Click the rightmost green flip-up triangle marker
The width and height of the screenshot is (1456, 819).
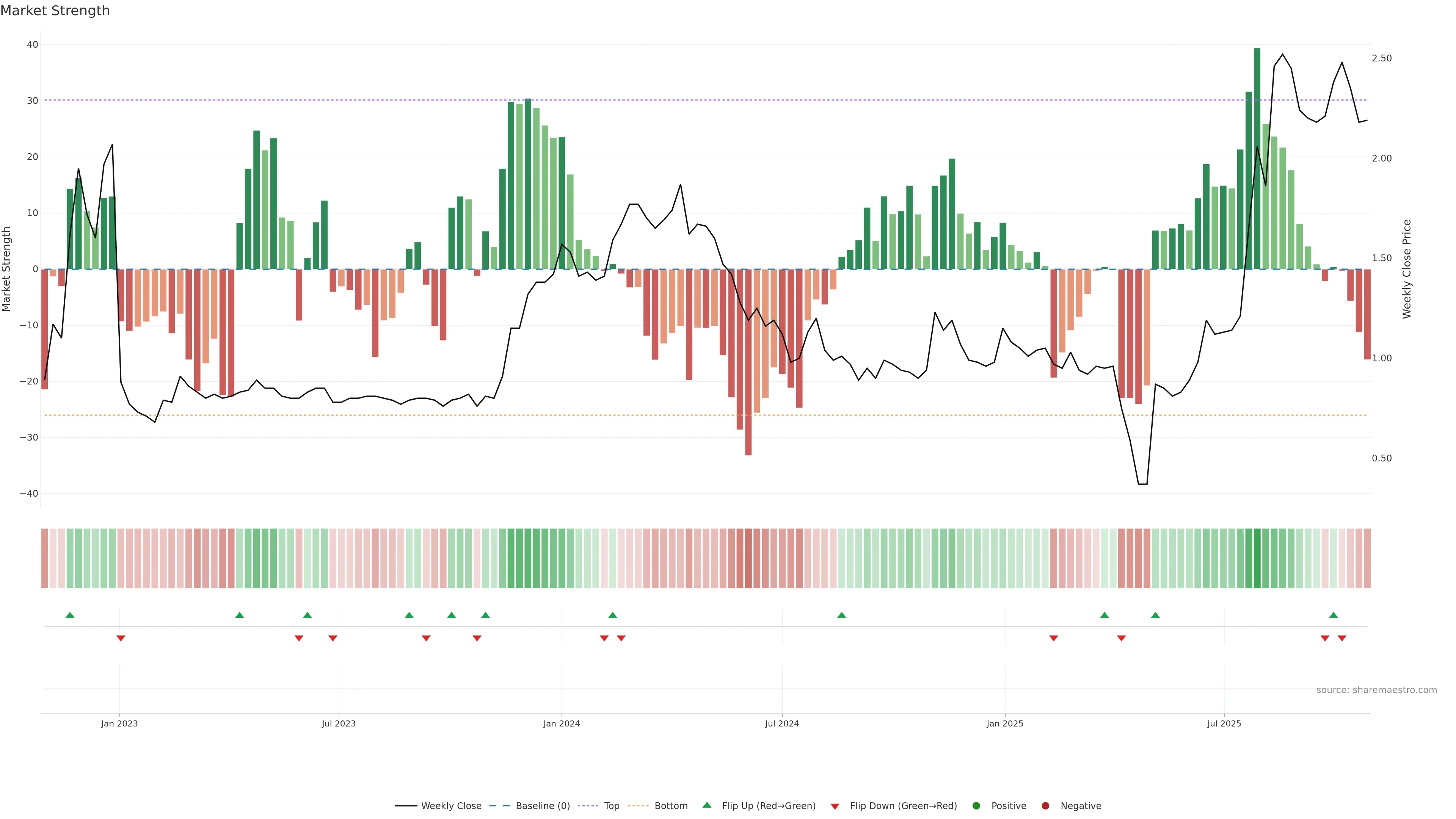click(1334, 615)
